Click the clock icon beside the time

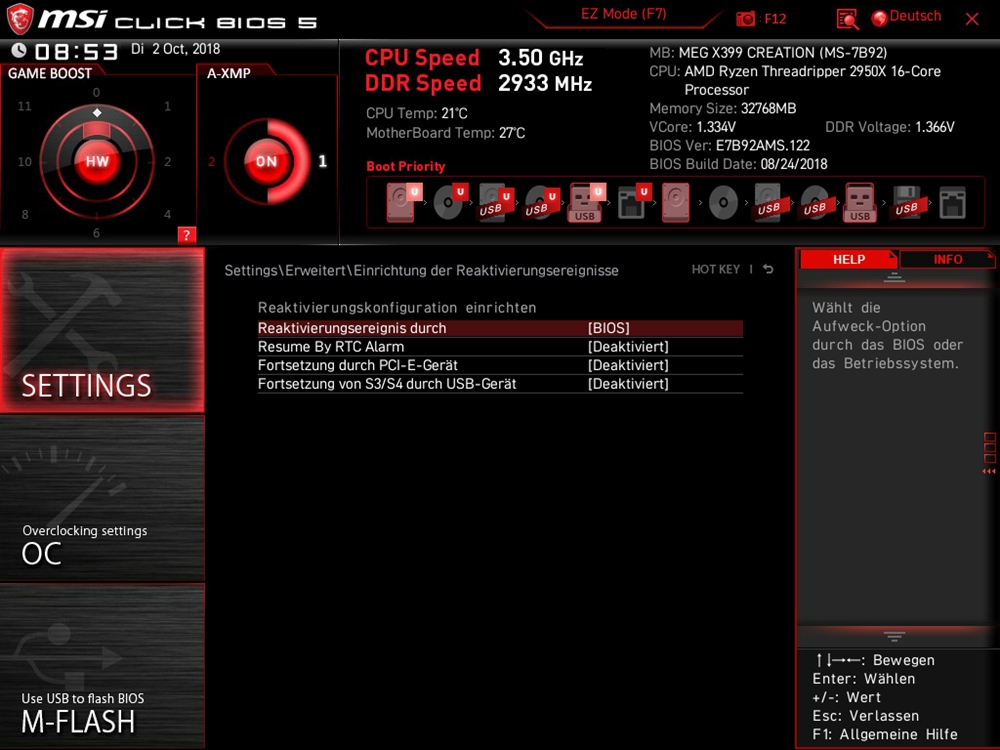point(18,50)
